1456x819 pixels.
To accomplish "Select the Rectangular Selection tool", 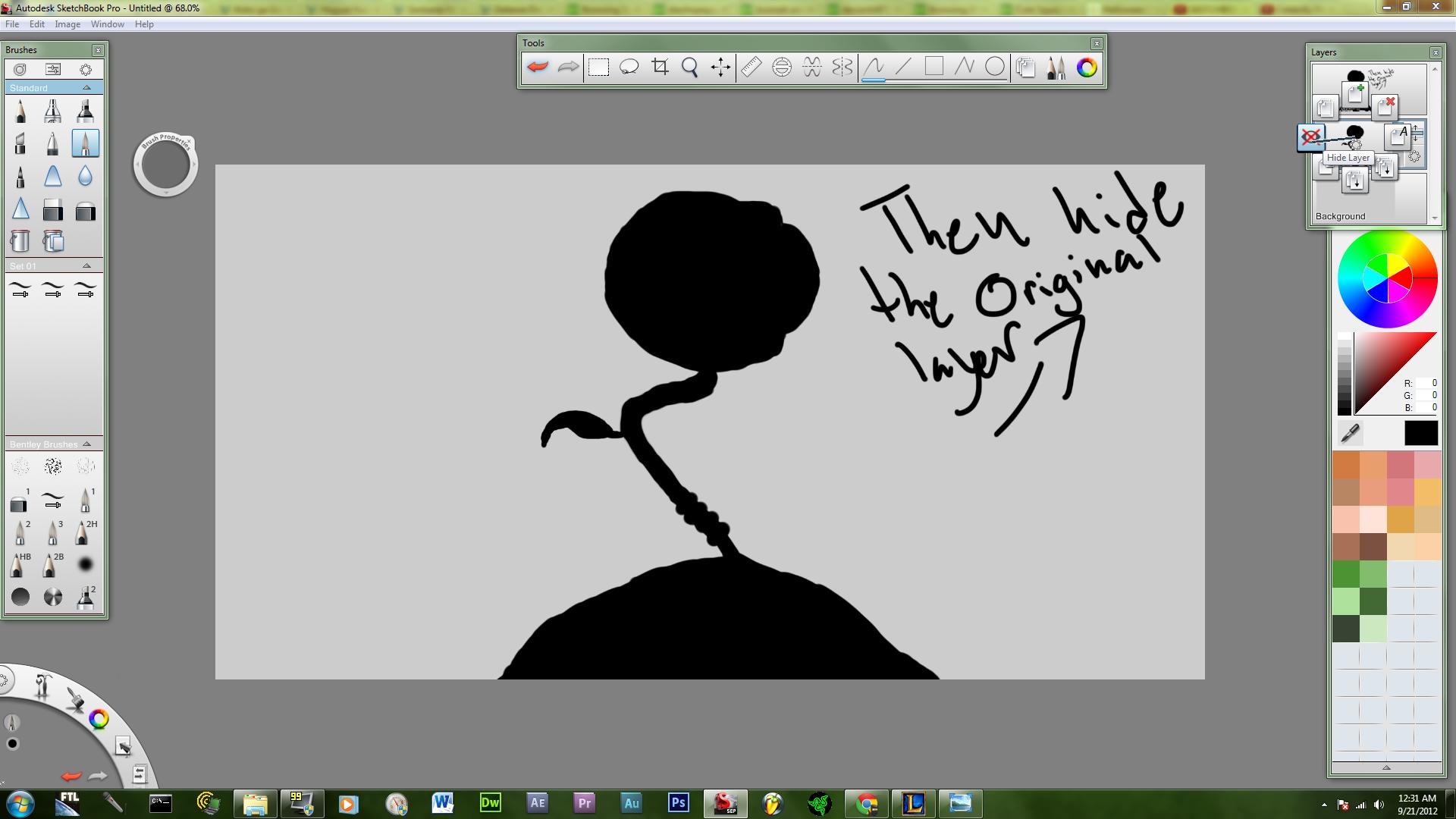I will 599,67.
